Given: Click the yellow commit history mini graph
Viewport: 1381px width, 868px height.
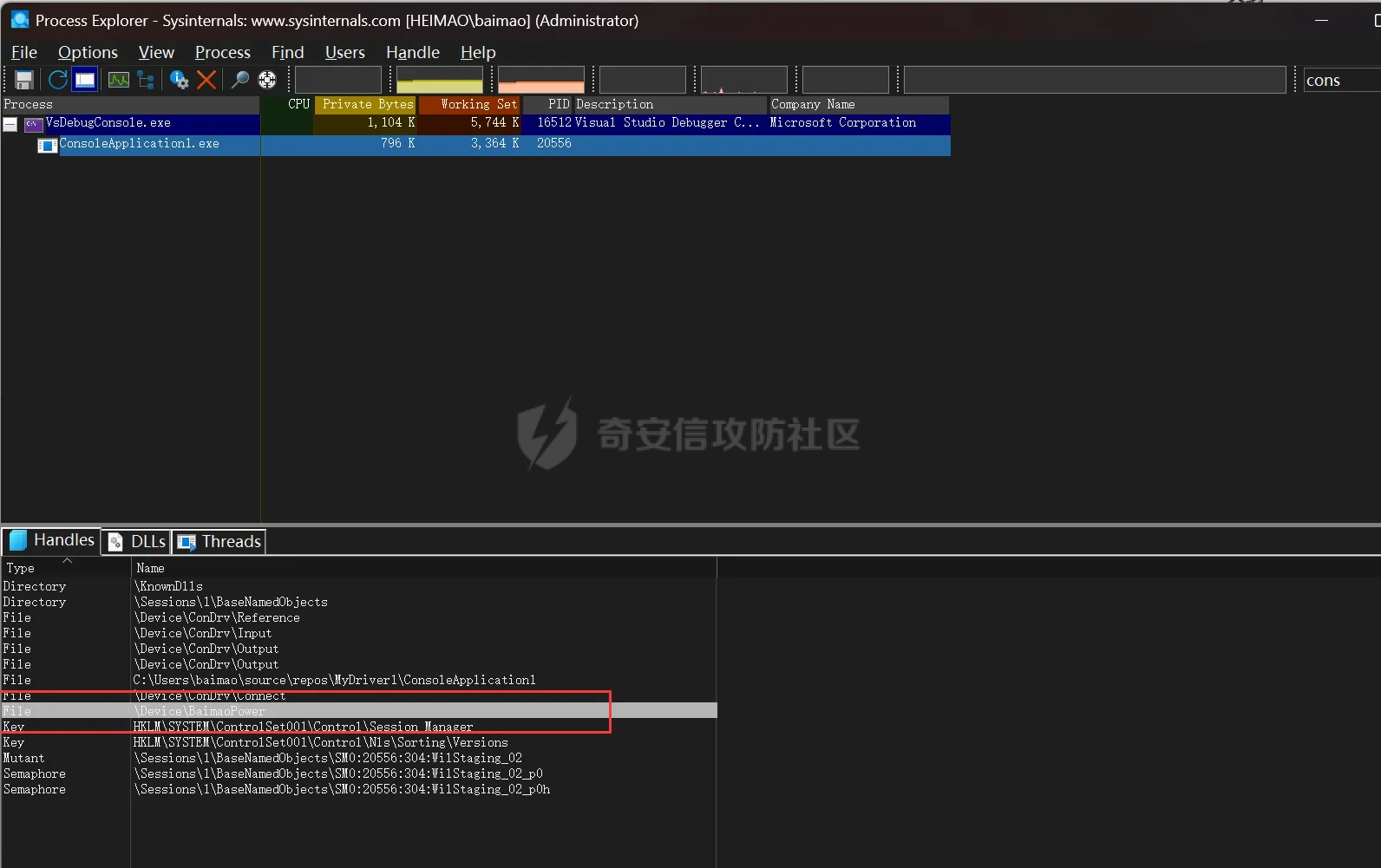Looking at the screenshot, I should [x=440, y=80].
